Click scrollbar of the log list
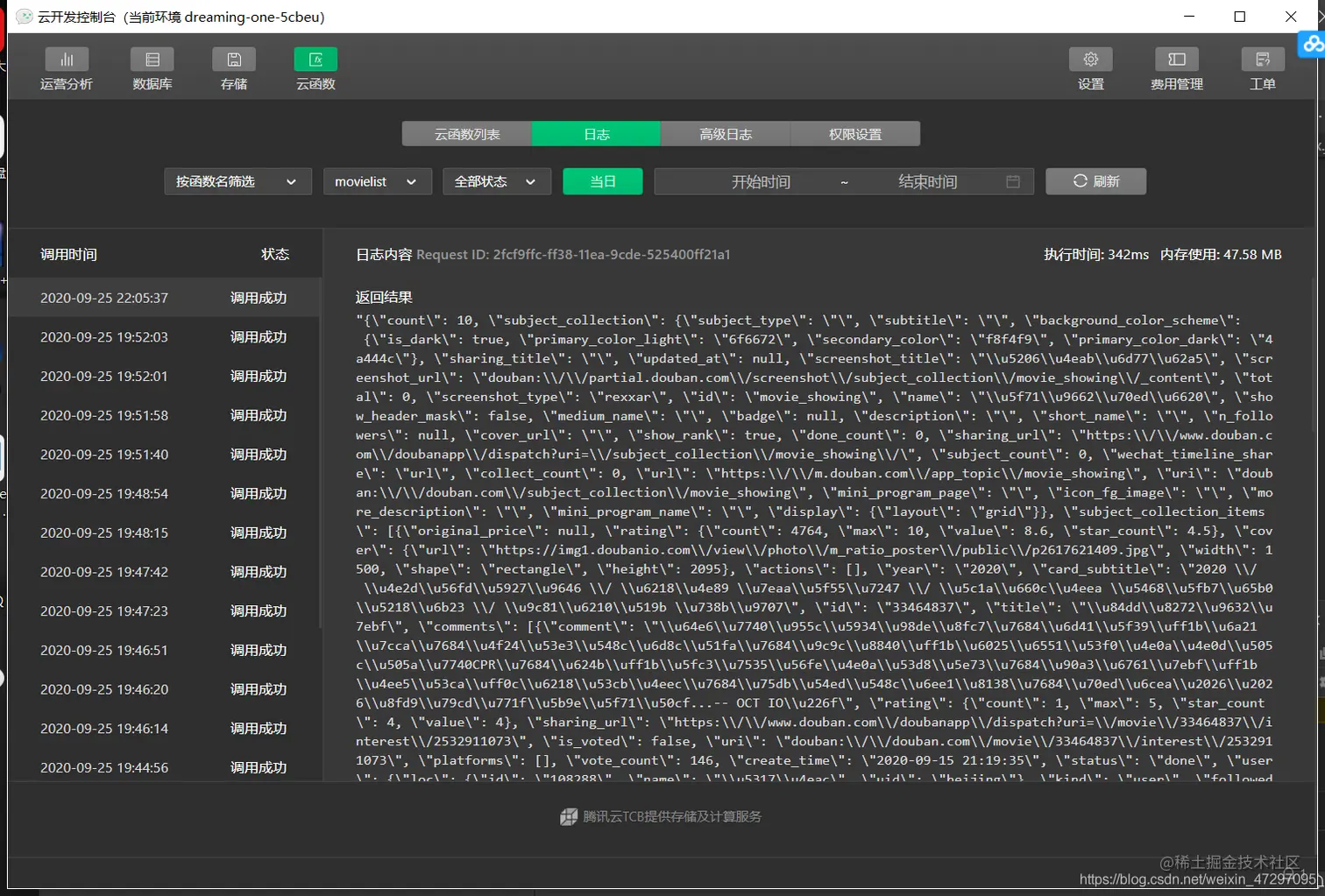This screenshot has height=896, width=1325. [x=321, y=453]
